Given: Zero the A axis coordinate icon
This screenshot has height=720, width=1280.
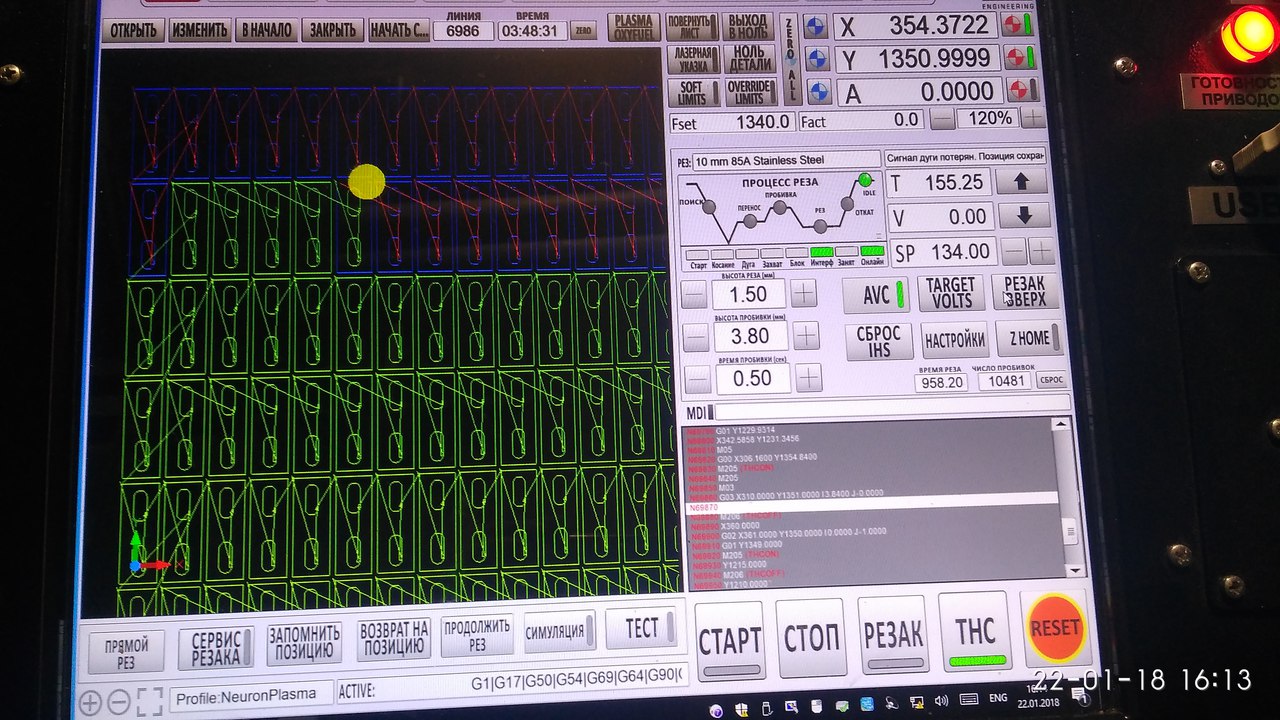Looking at the screenshot, I should click(818, 92).
